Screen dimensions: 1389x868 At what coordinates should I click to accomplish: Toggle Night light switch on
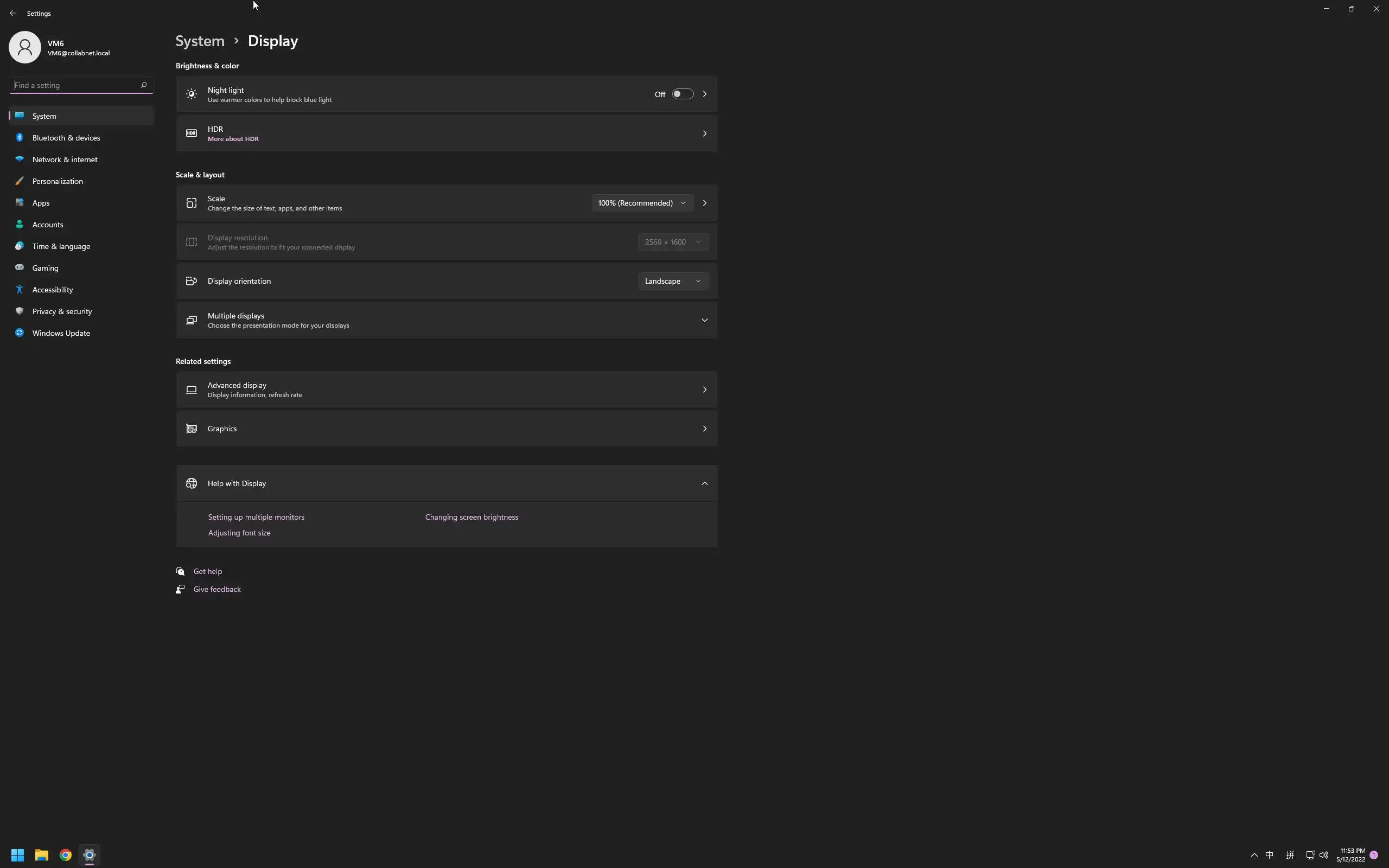click(683, 94)
